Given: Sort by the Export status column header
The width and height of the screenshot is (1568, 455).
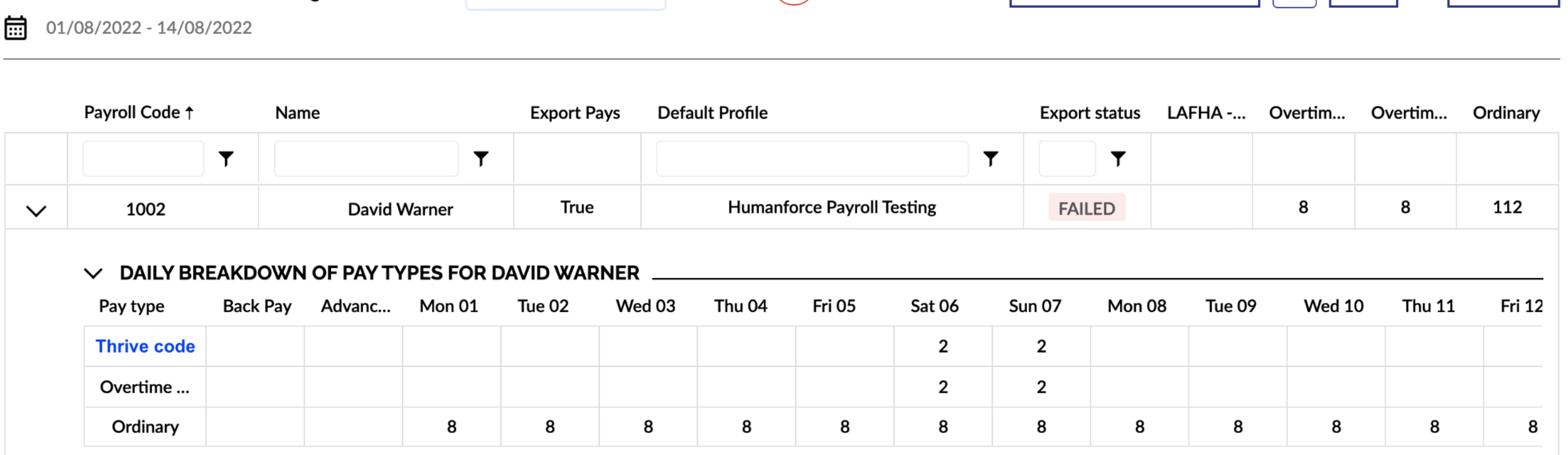Looking at the screenshot, I should (x=1090, y=113).
